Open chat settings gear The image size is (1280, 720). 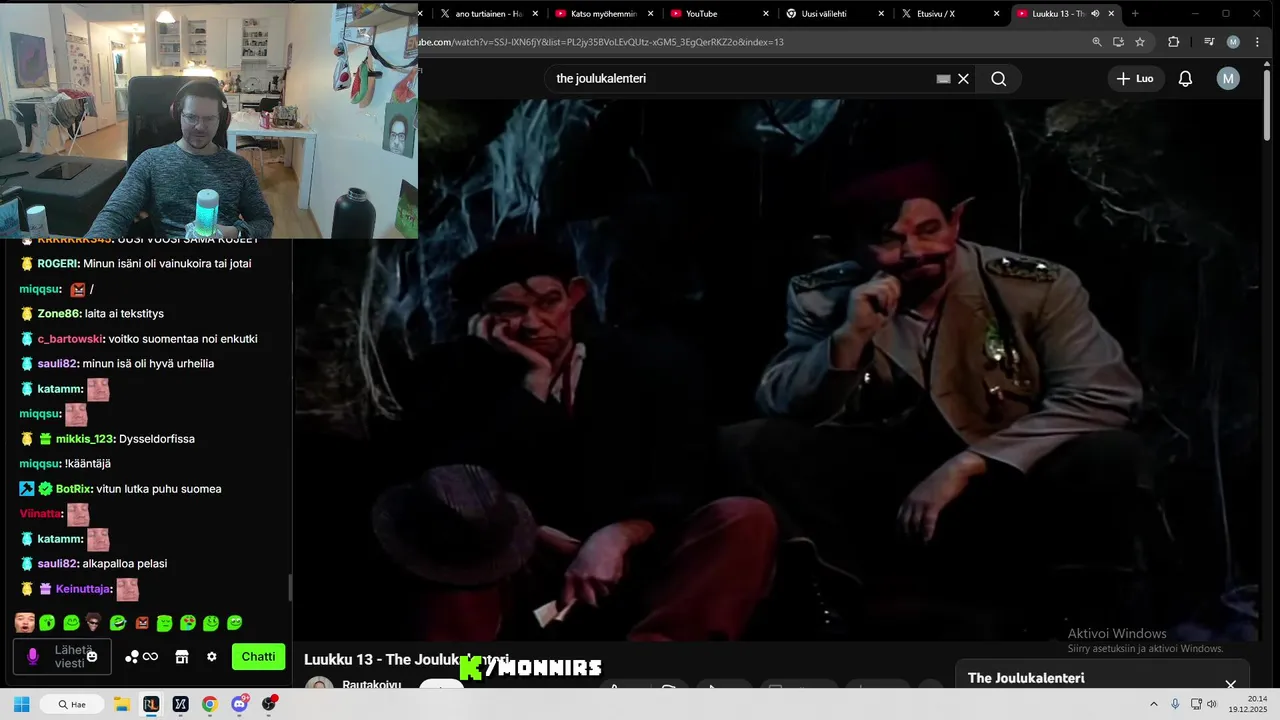[211, 657]
